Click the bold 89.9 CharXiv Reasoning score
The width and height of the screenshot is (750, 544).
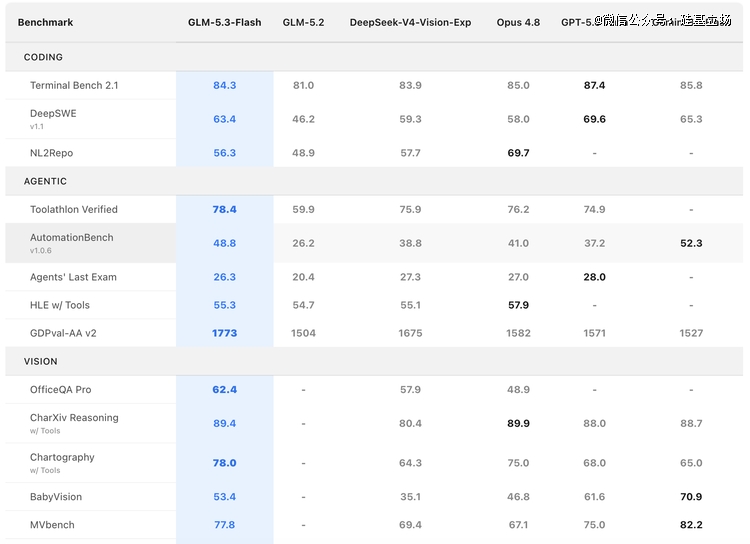click(518, 423)
